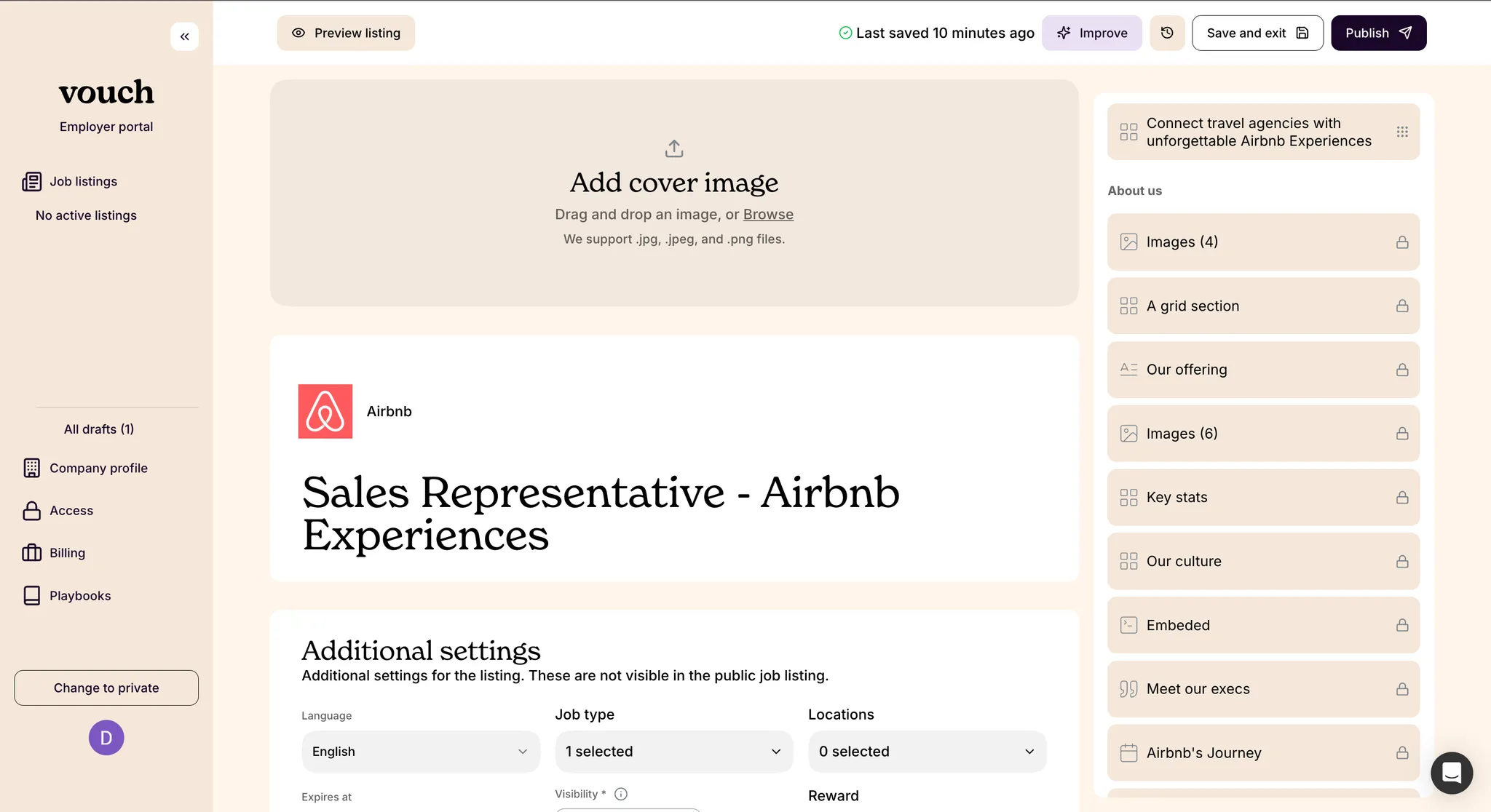1491x812 pixels.
Task: Click the Job listings newspaper icon
Action: (x=32, y=181)
